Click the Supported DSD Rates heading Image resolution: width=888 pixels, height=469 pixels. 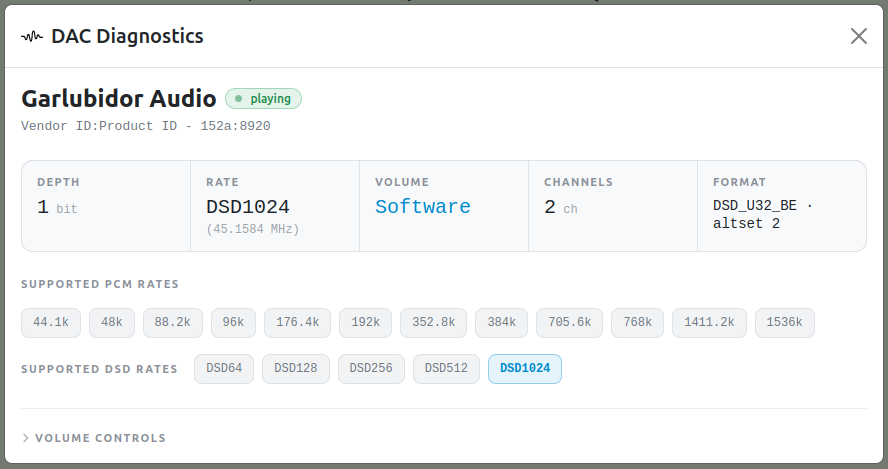[x=99, y=369]
